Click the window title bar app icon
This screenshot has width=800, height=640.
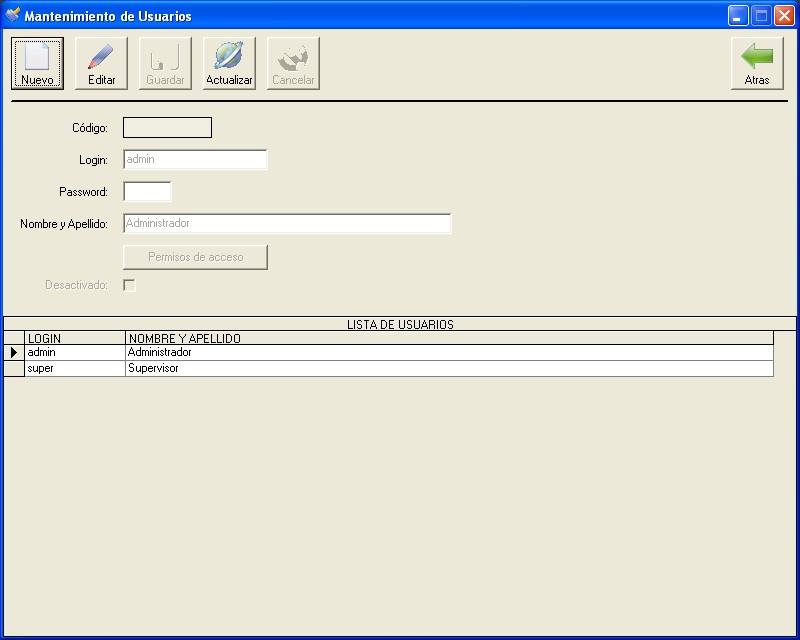tap(12, 15)
